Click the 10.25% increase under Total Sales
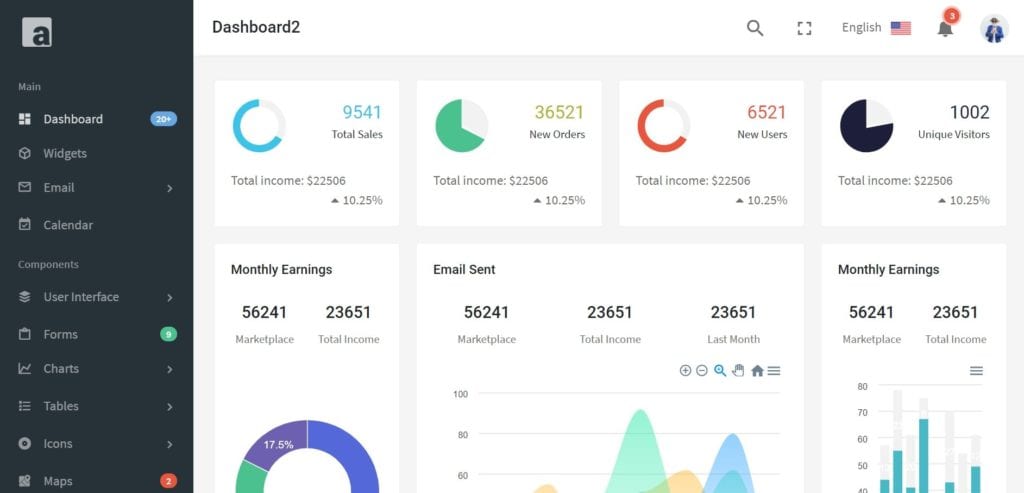This screenshot has width=1024, height=493. click(357, 200)
